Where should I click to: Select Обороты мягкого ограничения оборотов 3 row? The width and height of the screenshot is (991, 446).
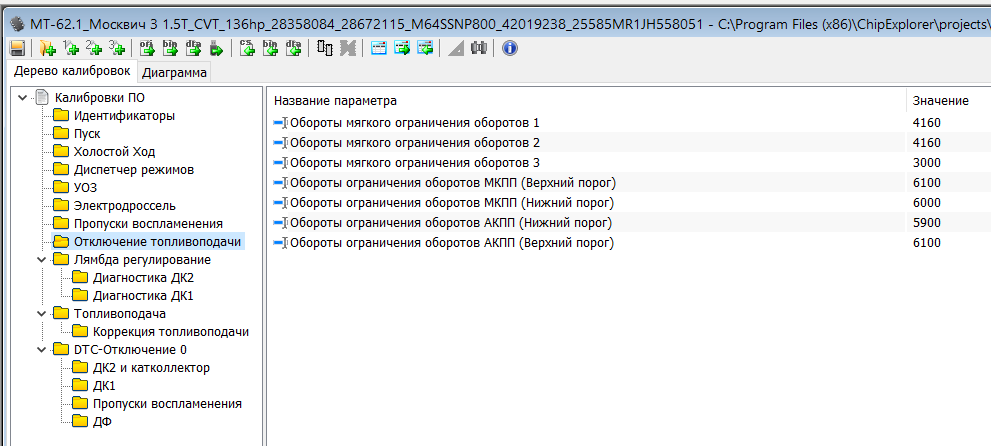(x=414, y=163)
